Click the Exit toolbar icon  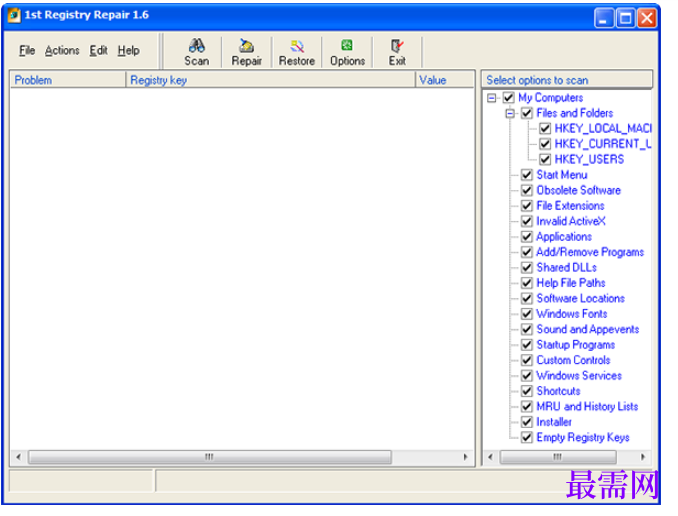397,45
